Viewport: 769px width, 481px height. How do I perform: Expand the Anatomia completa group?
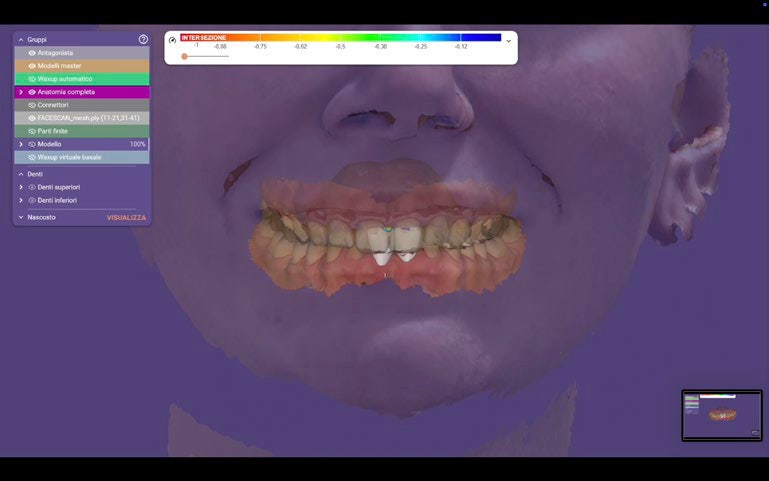click(21, 92)
